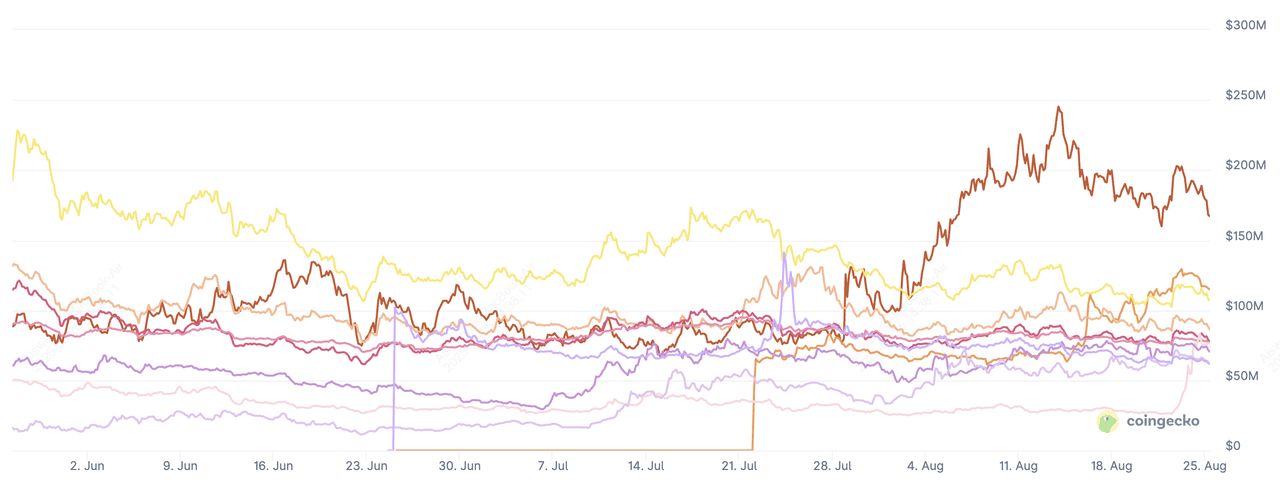Click the coingecko watermark text

point(1162,422)
